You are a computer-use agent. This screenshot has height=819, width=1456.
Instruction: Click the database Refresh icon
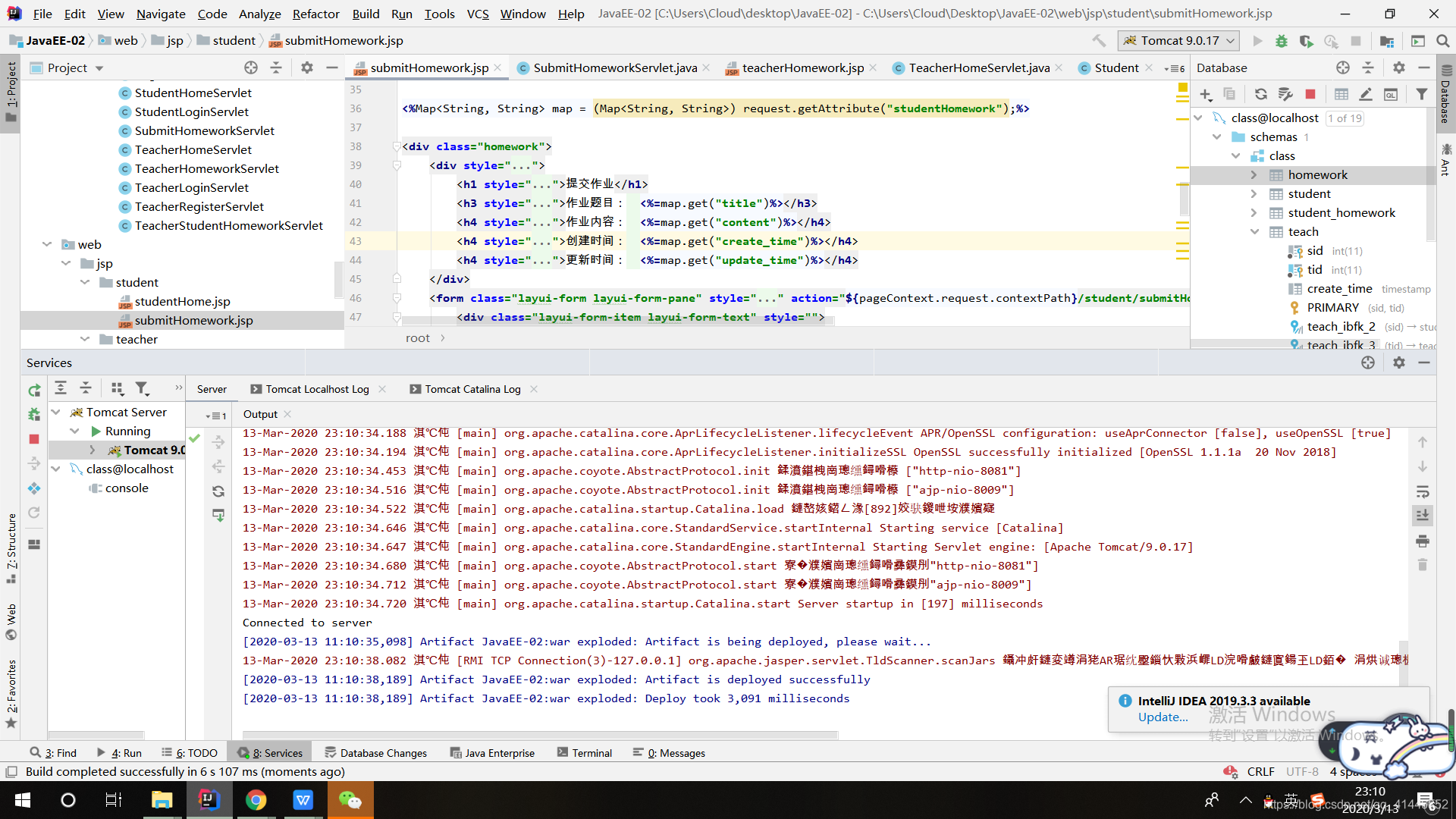click(x=1260, y=94)
